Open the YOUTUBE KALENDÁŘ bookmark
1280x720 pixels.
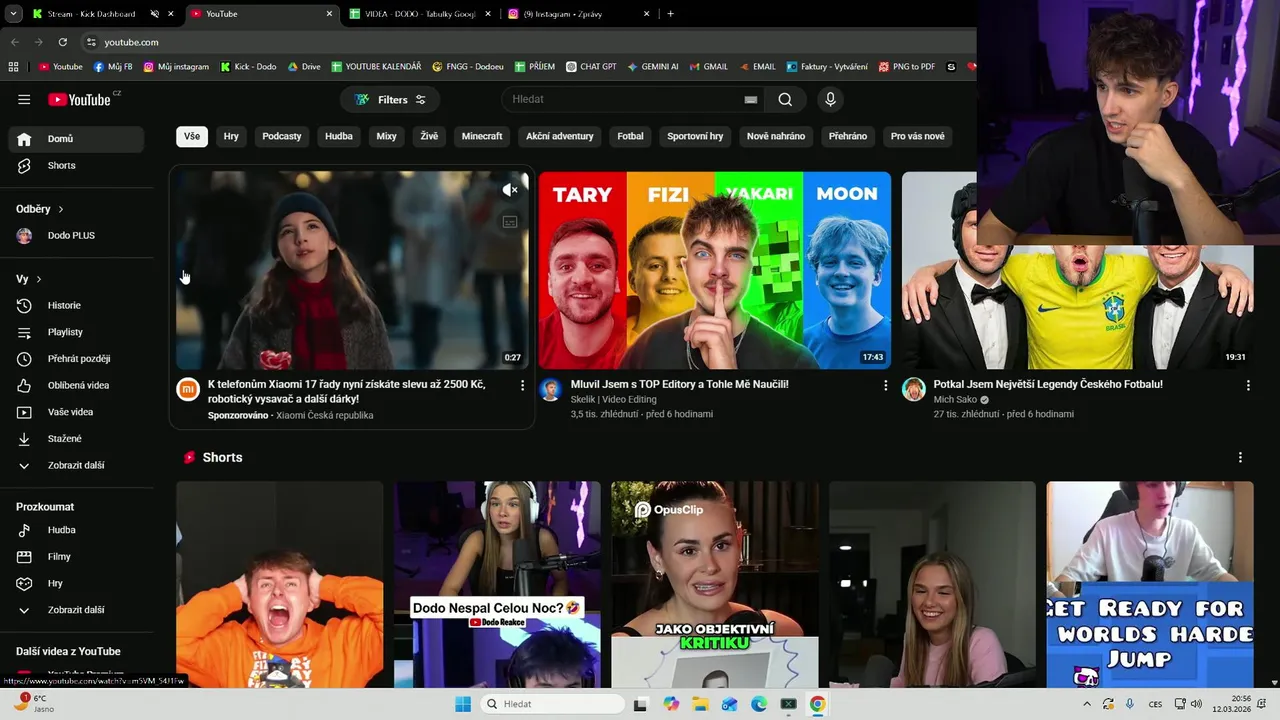coord(376,67)
